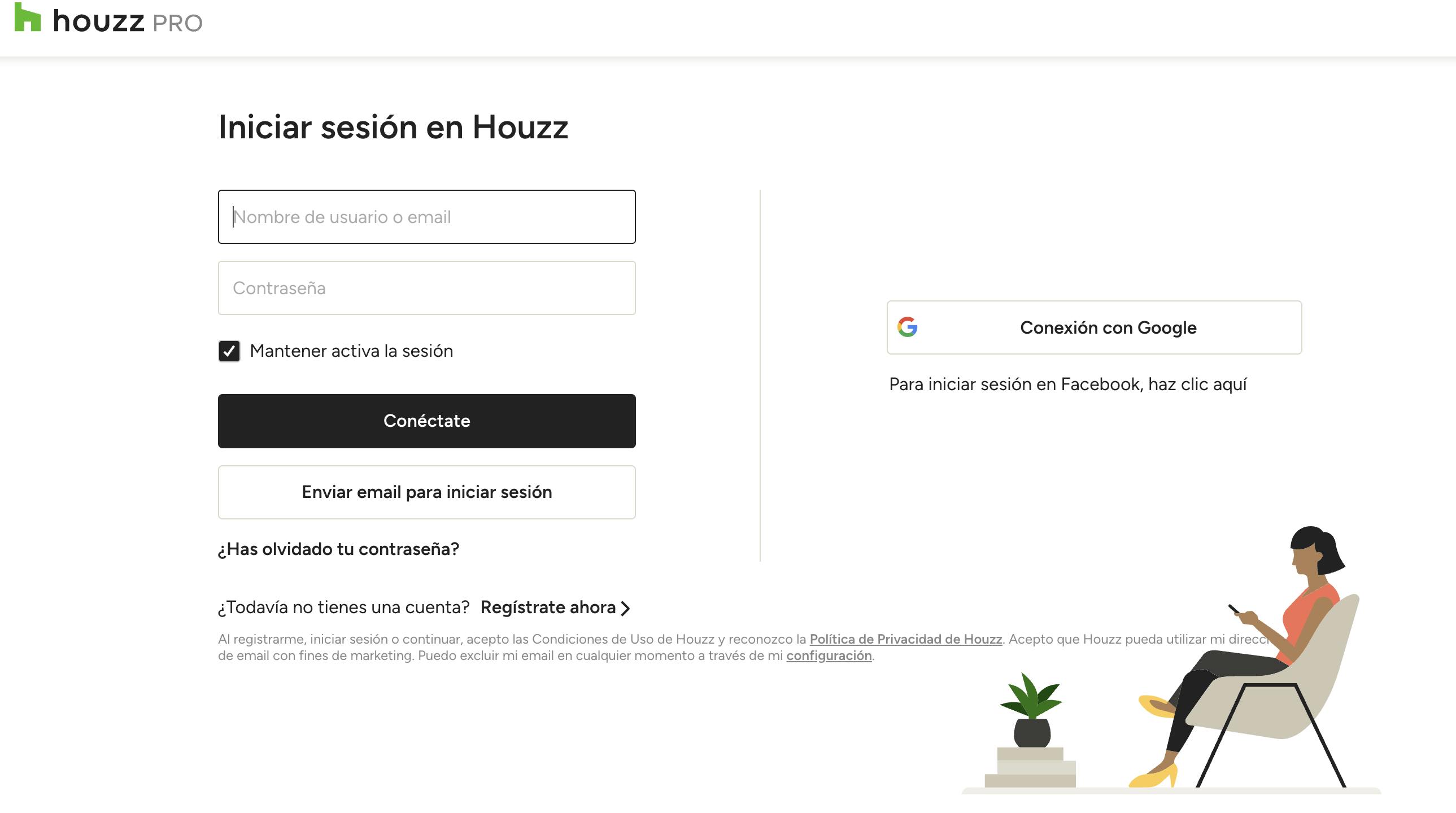Viewport: 1456px width, 813px height.
Task: Open the configuración link in the disclaimer
Action: [829, 655]
